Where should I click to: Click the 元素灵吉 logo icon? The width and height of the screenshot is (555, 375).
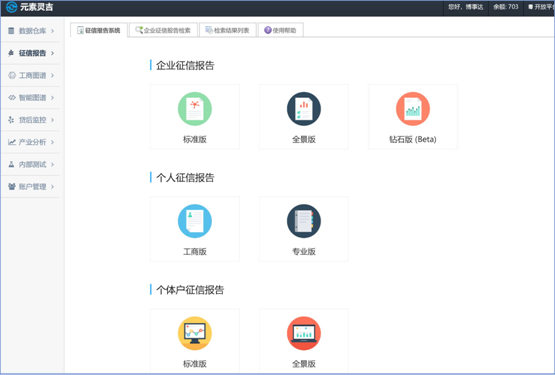[x=11, y=7]
